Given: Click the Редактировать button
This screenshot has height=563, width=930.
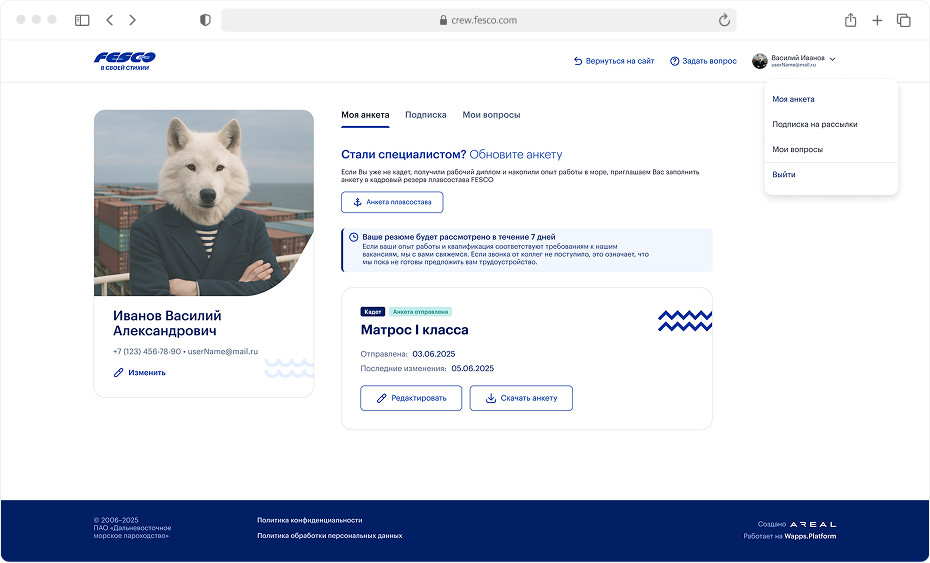Looking at the screenshot, I should [x=411, y=398].
